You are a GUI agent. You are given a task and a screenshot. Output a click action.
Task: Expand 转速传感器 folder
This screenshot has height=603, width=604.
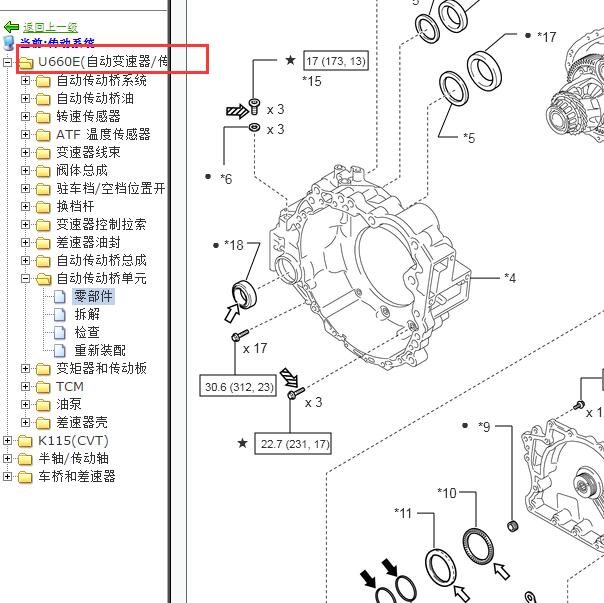25,116
